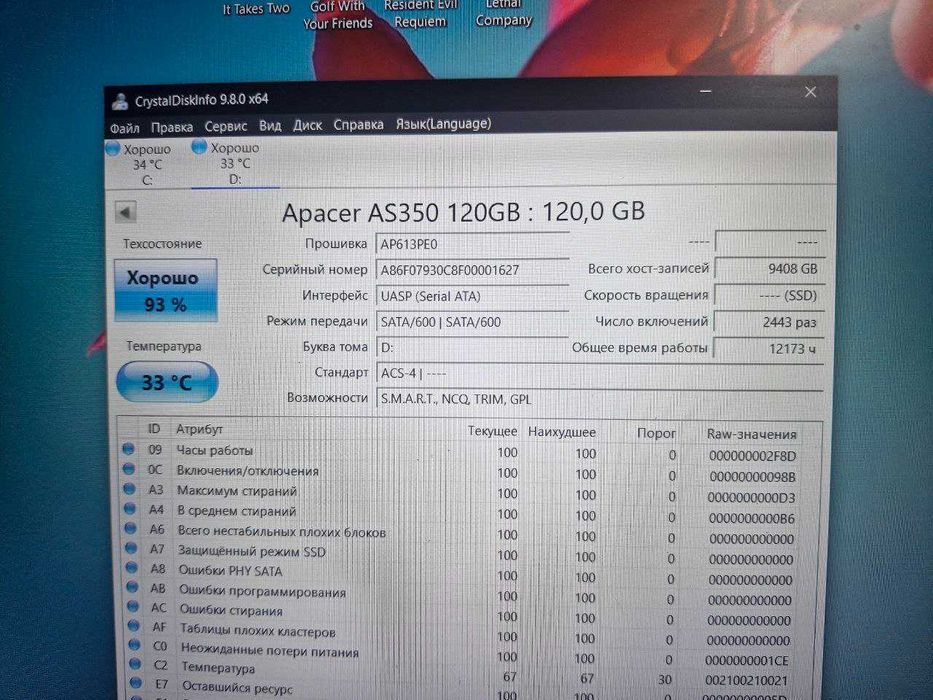Click the total host writes value 9408 GB

click(x=769, y=268)
